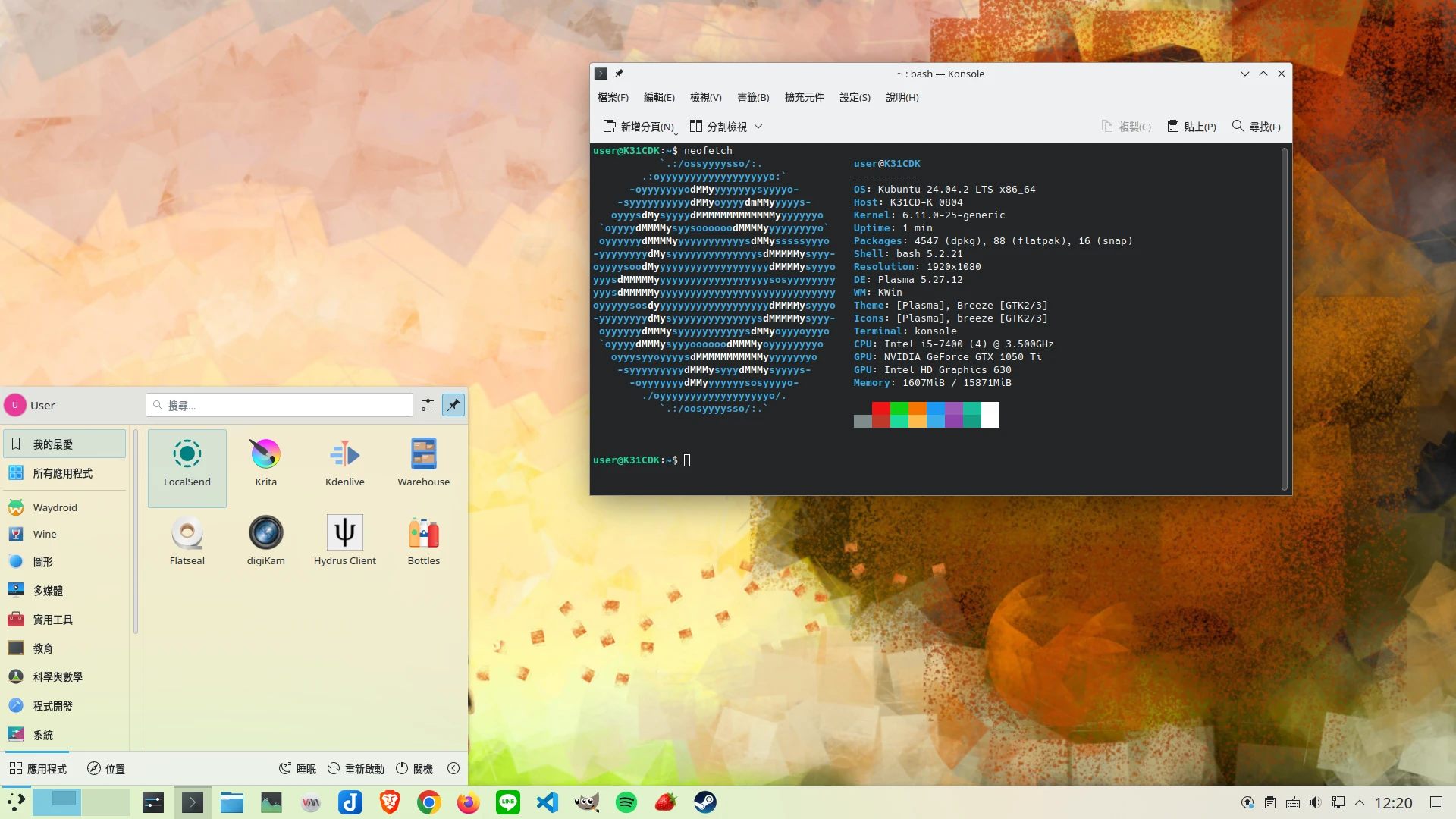Screen dimensions: 1456x819
Task: Switch to 位置 places tab
Action: pos(106,768)
